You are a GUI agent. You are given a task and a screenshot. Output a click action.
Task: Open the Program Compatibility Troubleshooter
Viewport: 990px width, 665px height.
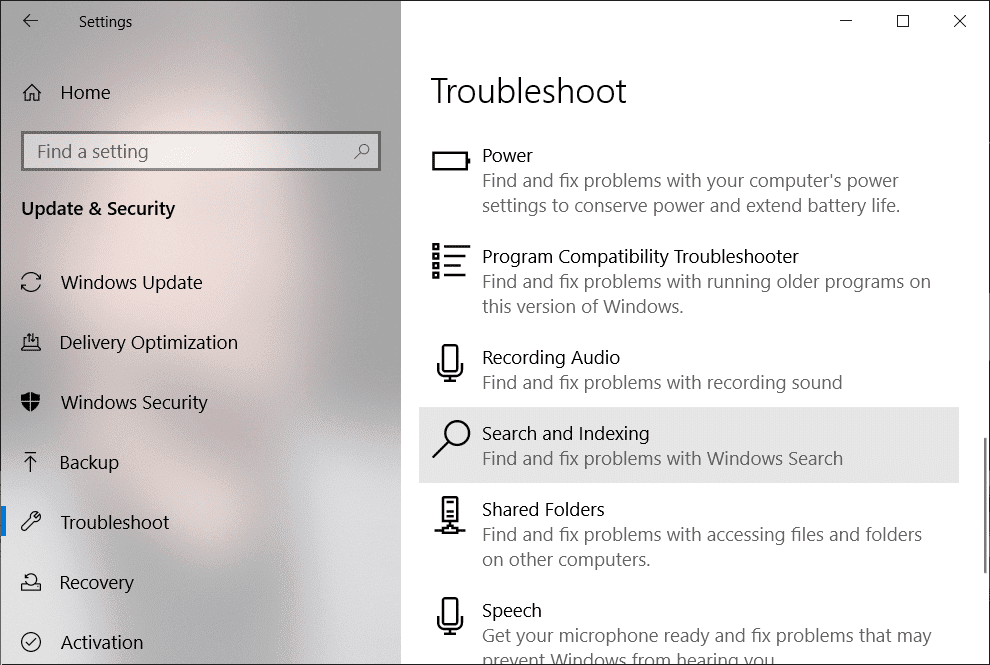pos(640,257)
